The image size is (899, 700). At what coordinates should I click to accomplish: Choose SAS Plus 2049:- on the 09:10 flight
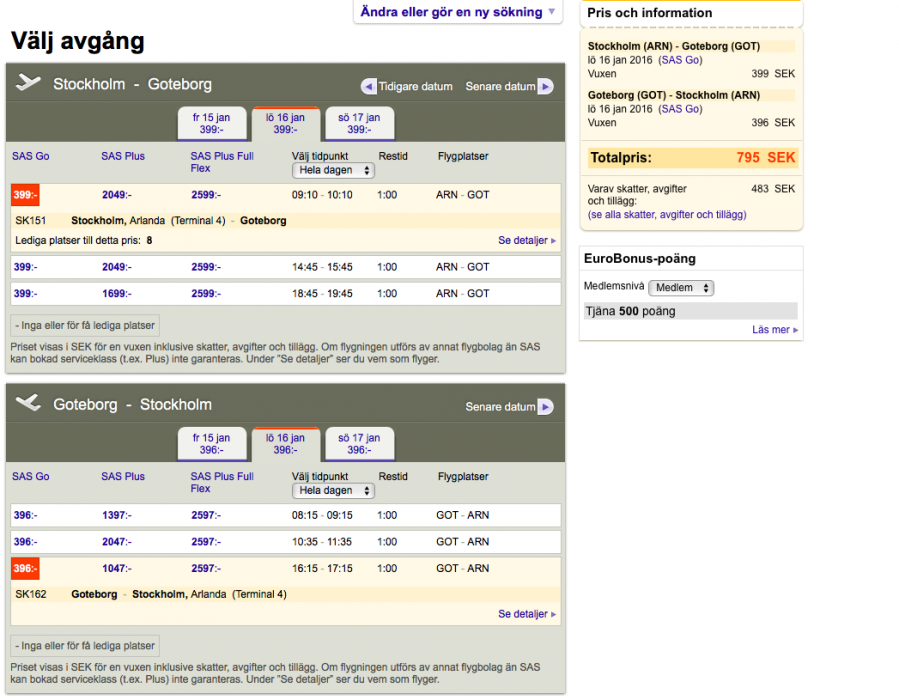click(x=117, y=195)
